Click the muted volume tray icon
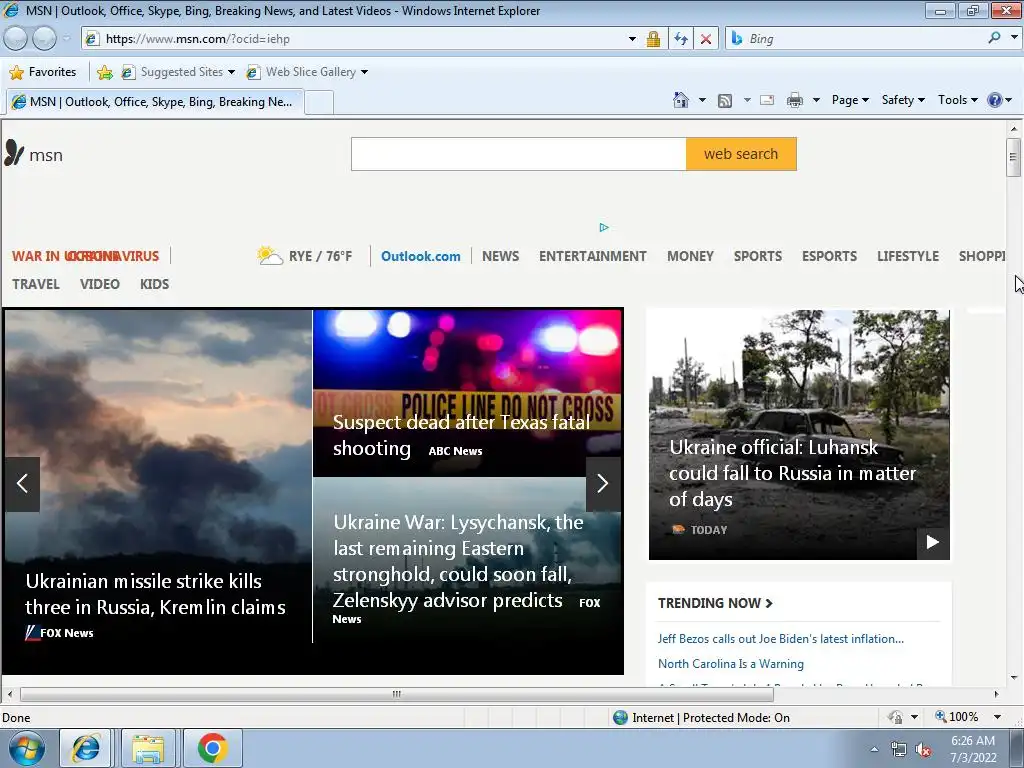The height and width of the screenshot is (768, 1024). click(923, 750)
